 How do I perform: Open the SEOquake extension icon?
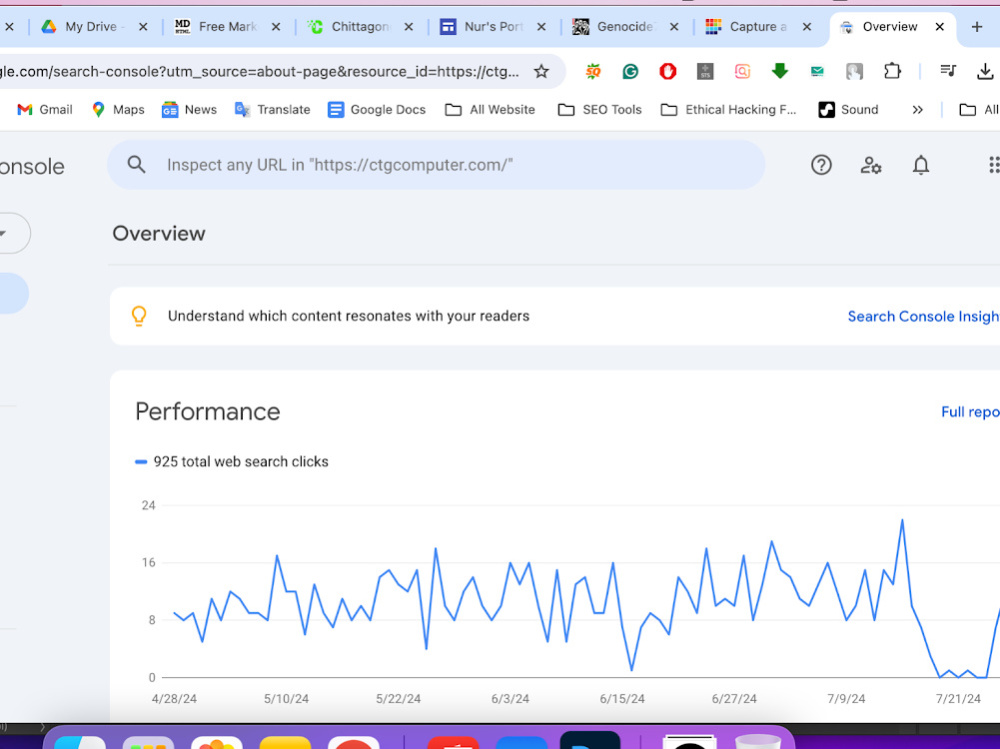tap(593, 71)
